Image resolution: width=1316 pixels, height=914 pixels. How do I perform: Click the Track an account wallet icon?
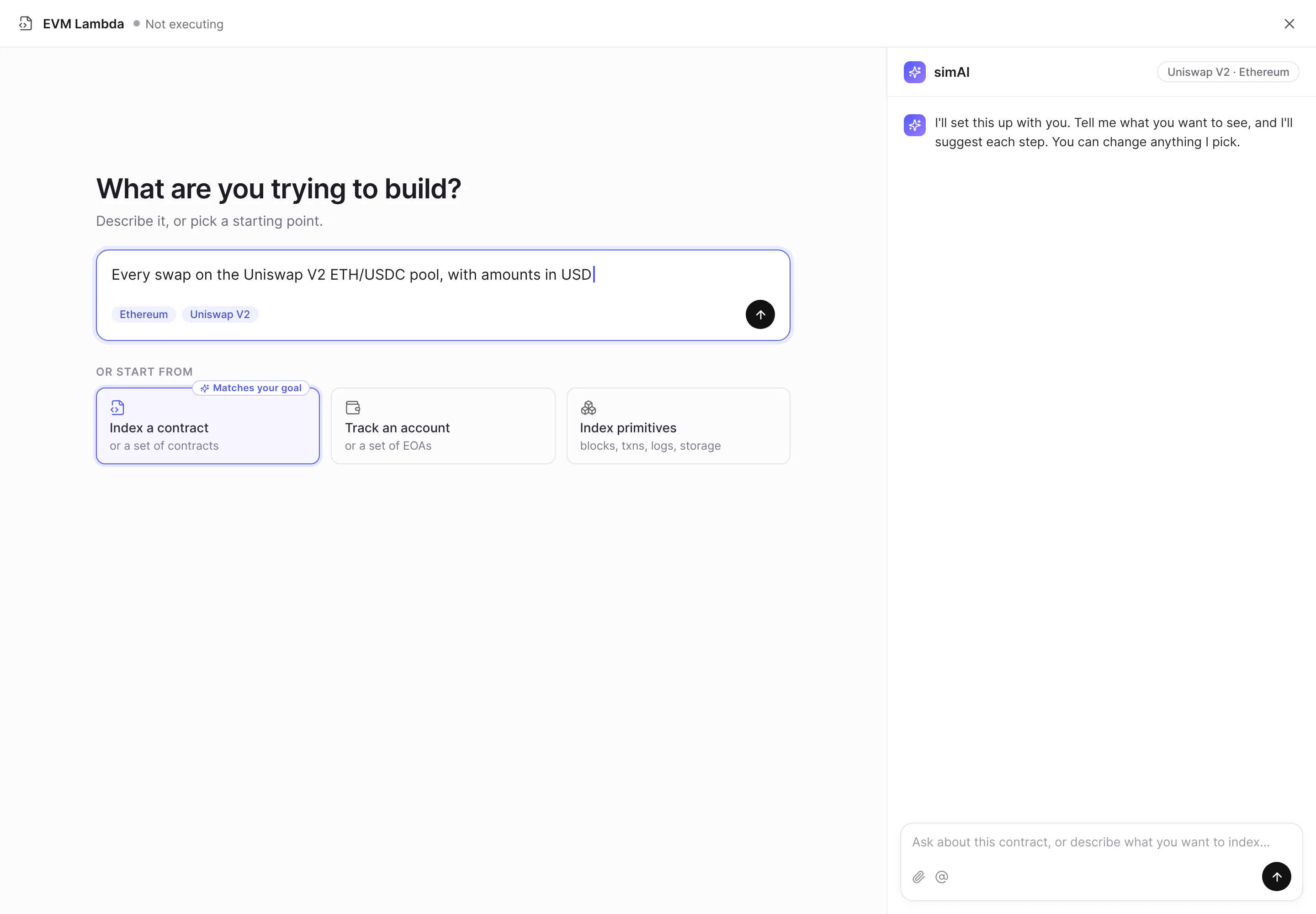click(x=353, y=408)
